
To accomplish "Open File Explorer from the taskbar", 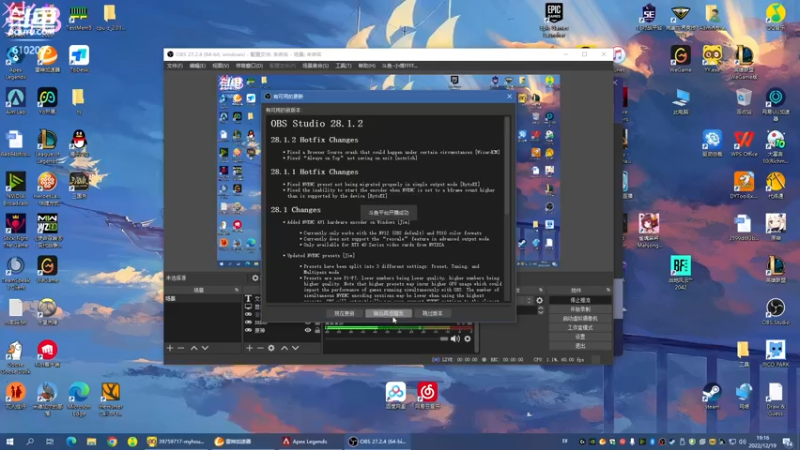I will [x=91, y=441].
